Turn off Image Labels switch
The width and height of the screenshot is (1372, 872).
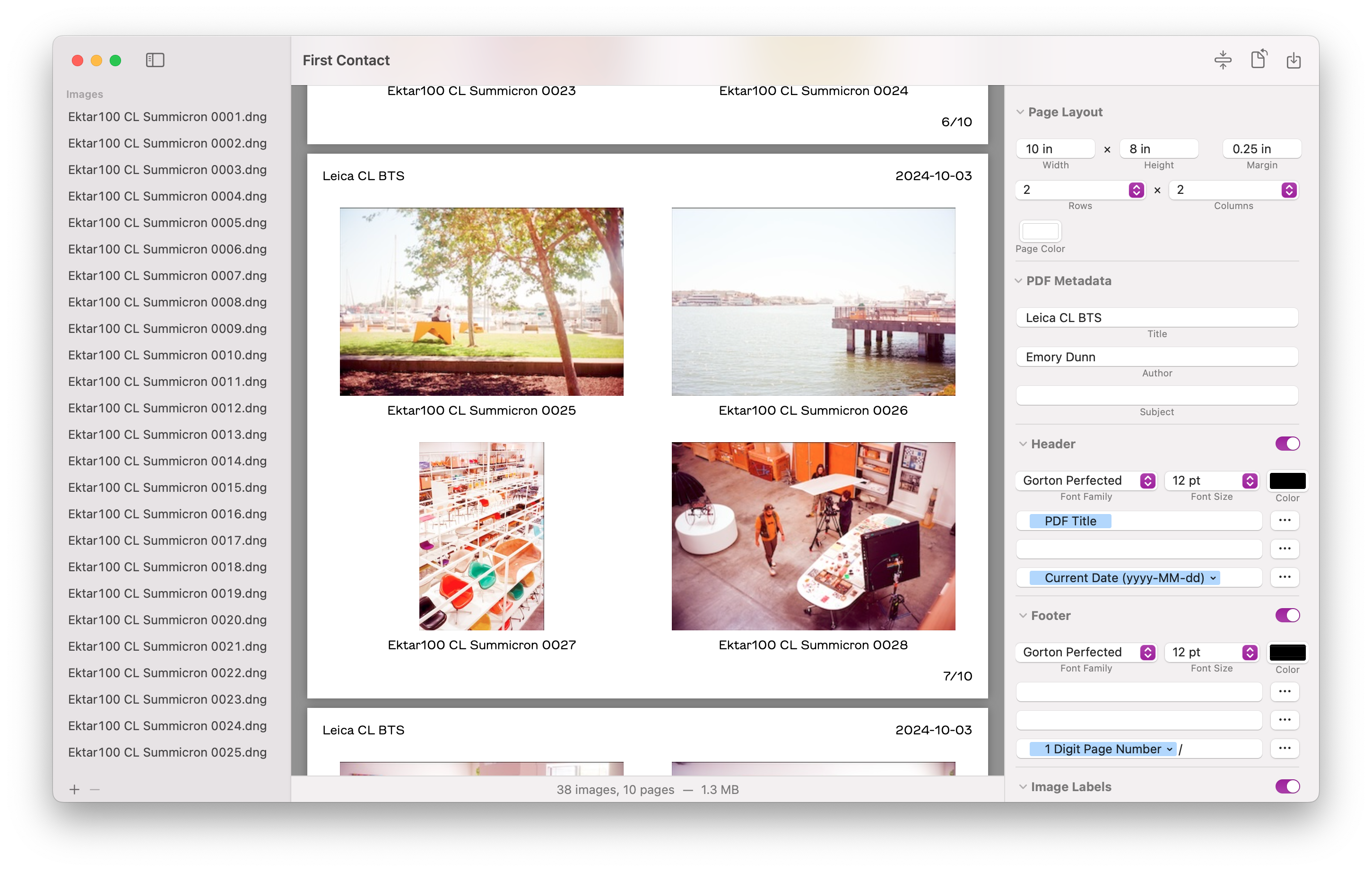point(1287,786)
